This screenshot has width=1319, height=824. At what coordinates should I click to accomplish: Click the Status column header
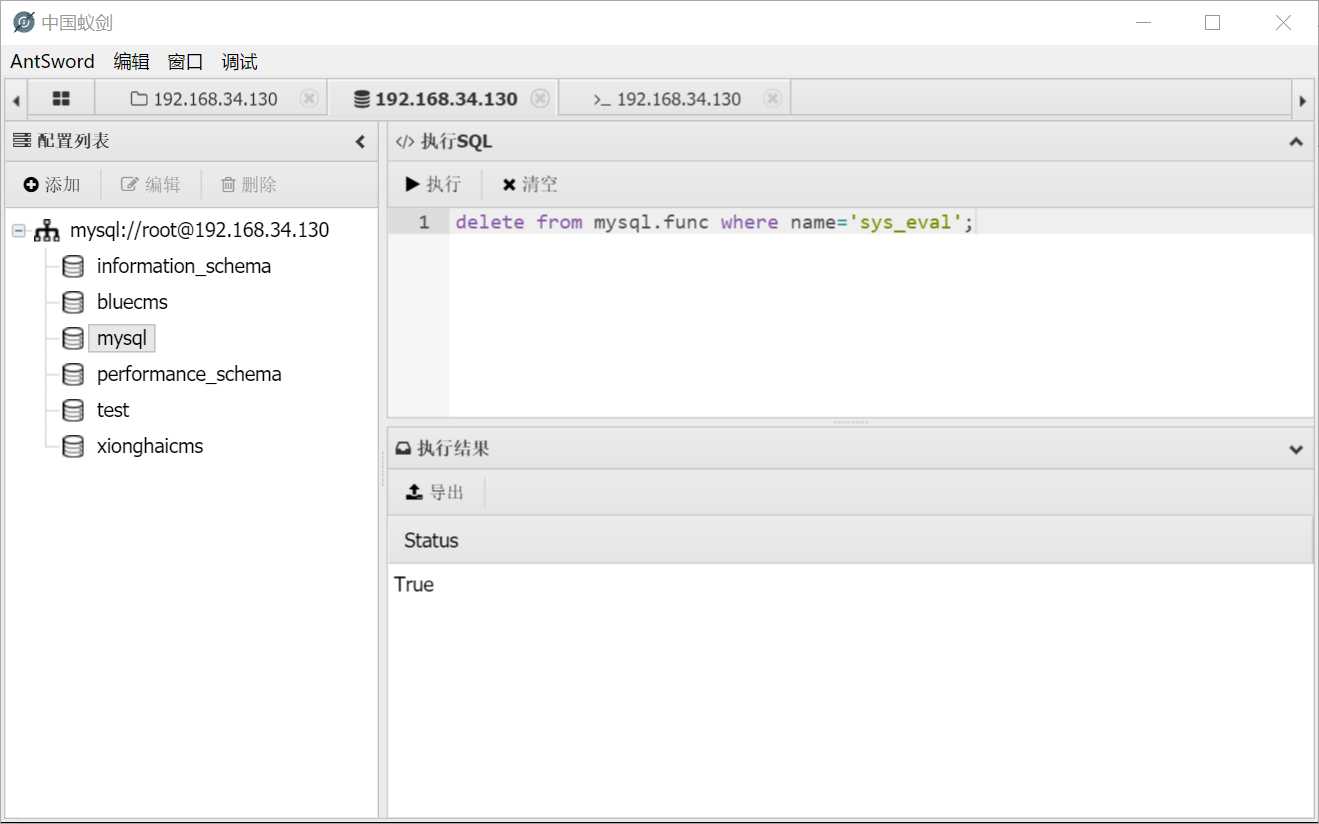850,540
